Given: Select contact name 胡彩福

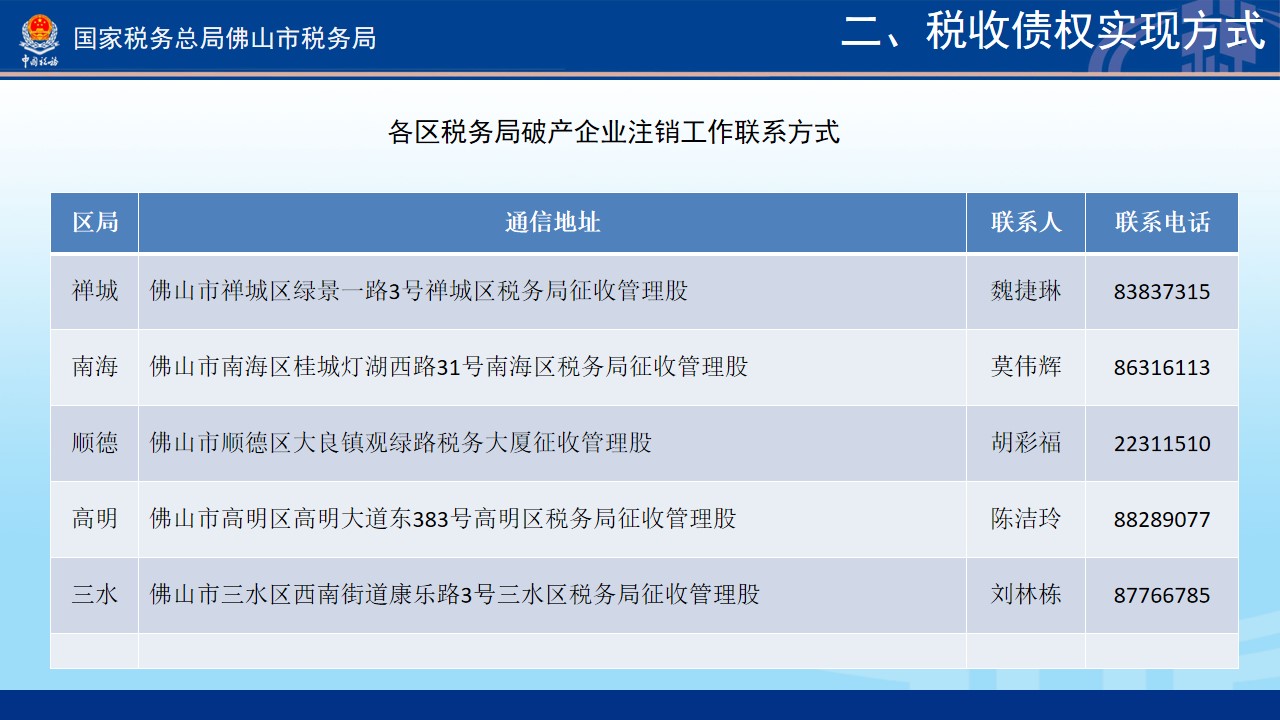Looking at the screenshot, I should [x=1026, y=443].
